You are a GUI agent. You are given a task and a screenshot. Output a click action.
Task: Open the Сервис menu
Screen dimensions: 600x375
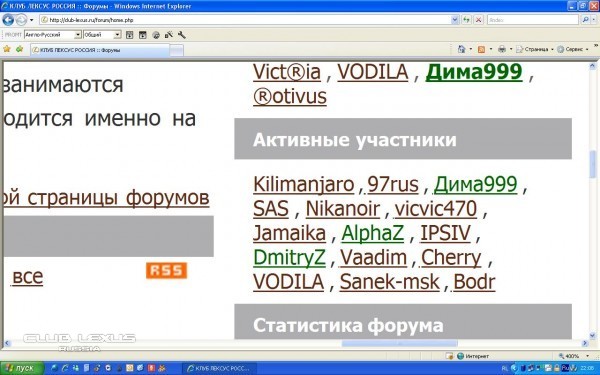572,49
